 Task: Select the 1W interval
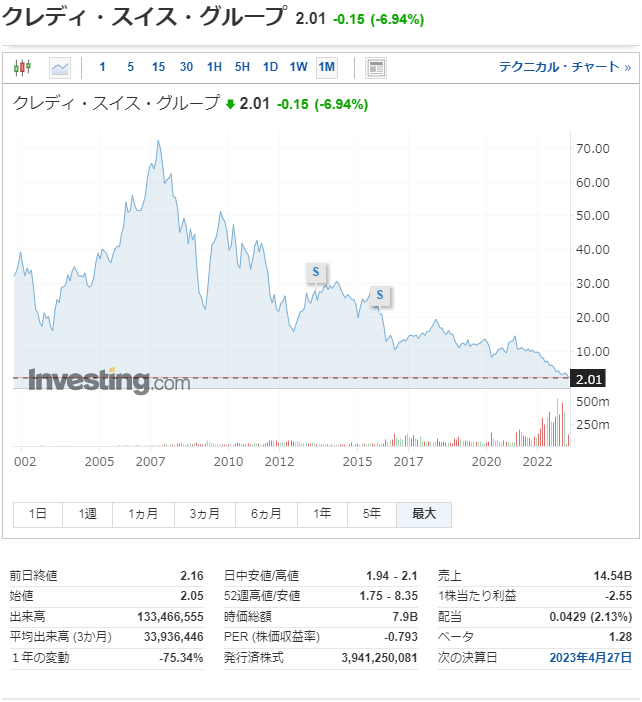click(x=299, y=67)
